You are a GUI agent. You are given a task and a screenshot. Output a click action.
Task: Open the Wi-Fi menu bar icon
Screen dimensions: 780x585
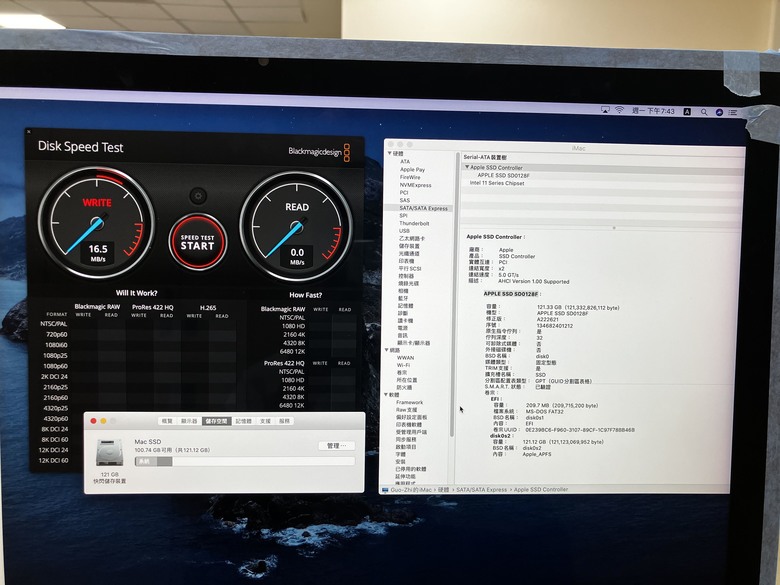[619, 110]
